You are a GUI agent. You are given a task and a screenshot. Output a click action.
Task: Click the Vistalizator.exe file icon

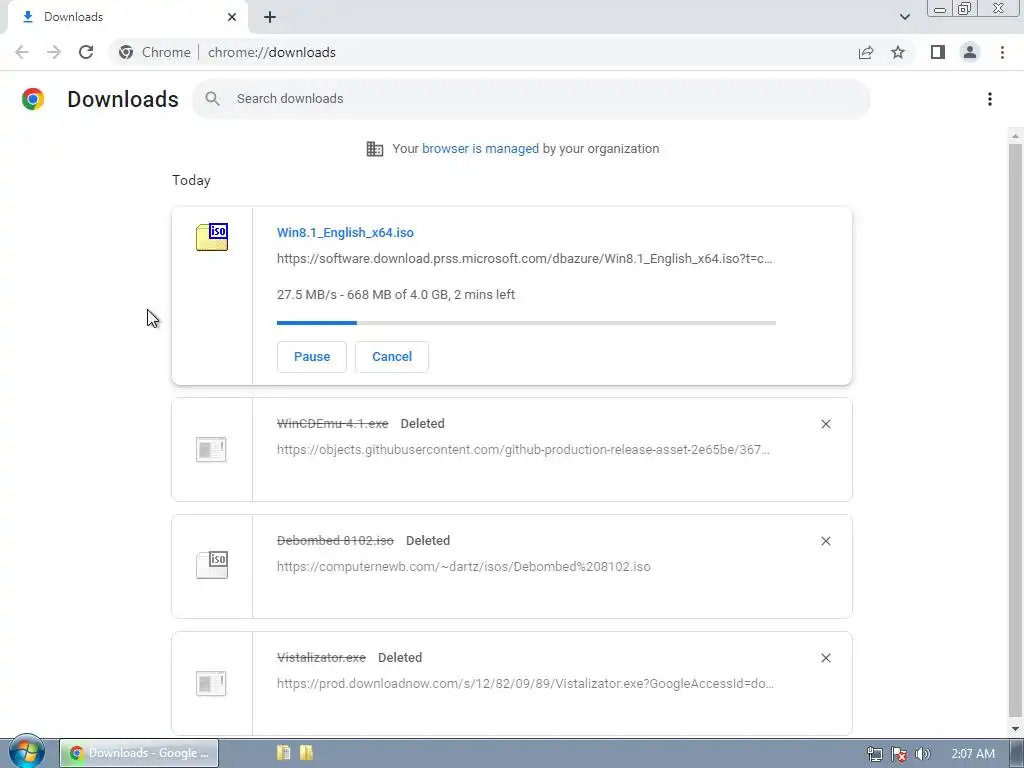coord(211,684)
